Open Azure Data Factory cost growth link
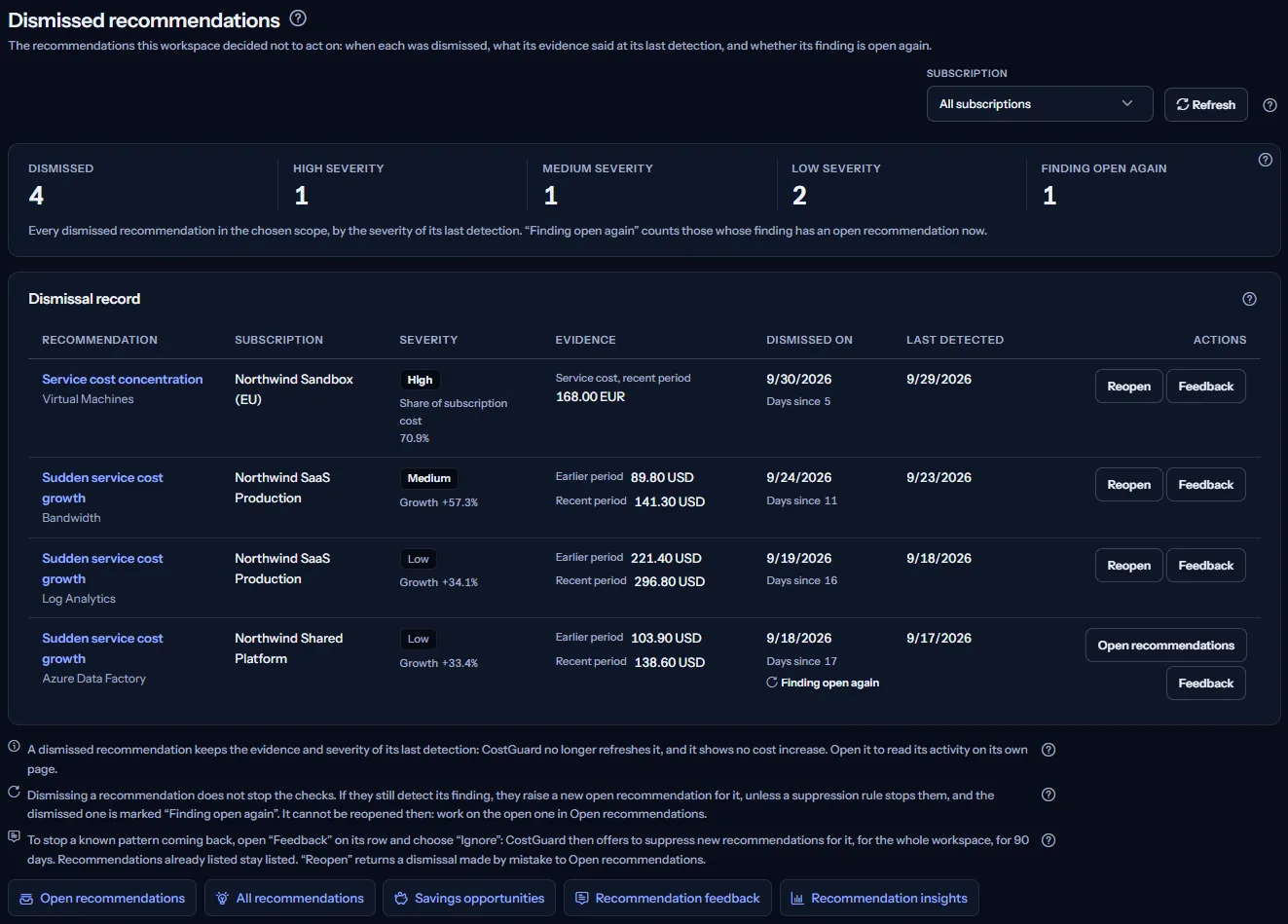The width and height of the screenshot is (1288, 924). [x=102, y=648]
